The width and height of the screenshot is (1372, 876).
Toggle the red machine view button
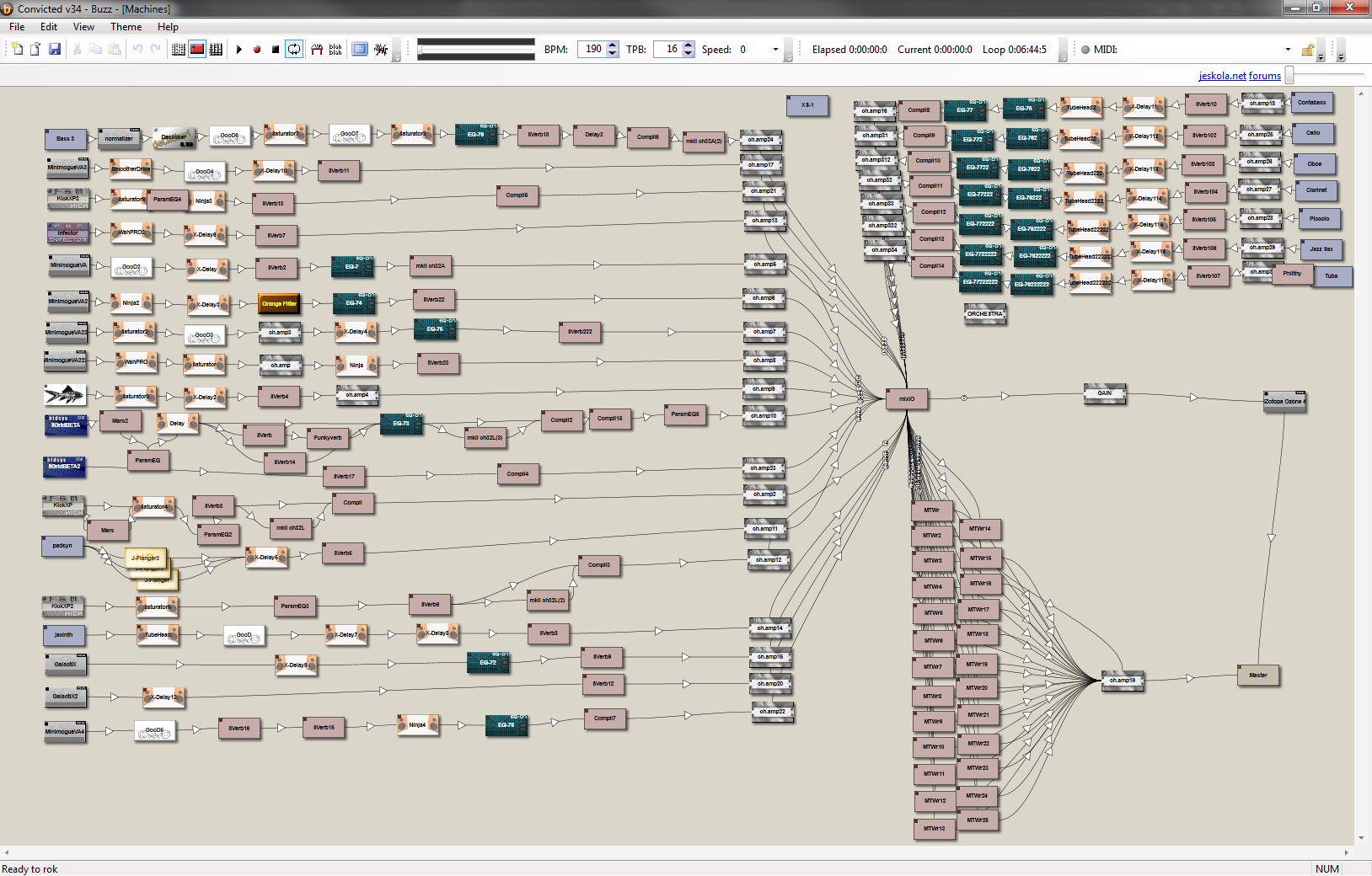click(197, 50)
